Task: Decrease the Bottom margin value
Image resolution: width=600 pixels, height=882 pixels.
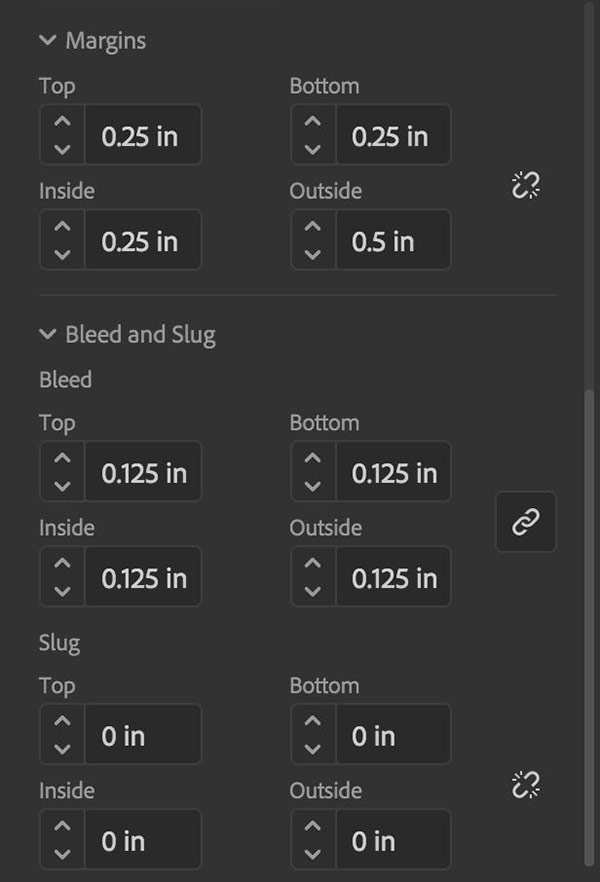Action: tap(313, 149)
